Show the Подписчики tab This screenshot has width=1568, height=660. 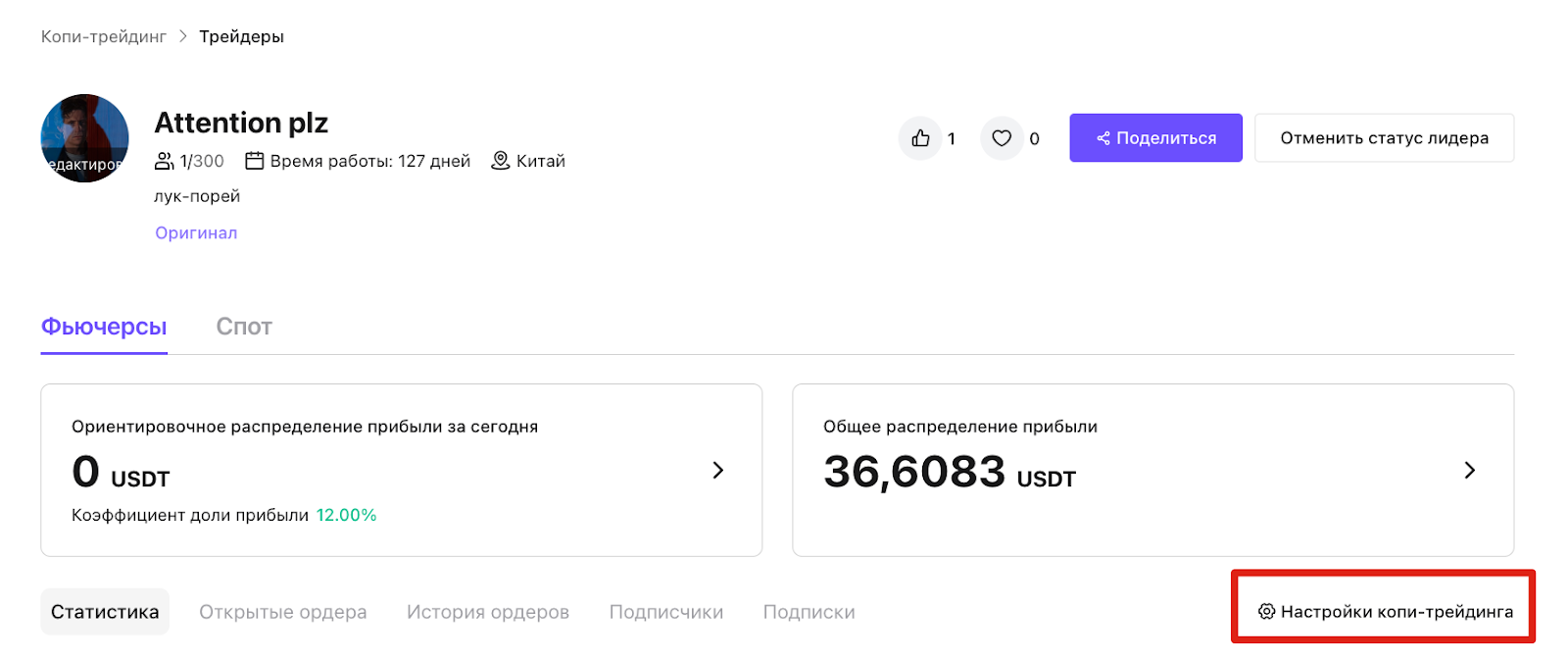[666, 612]
